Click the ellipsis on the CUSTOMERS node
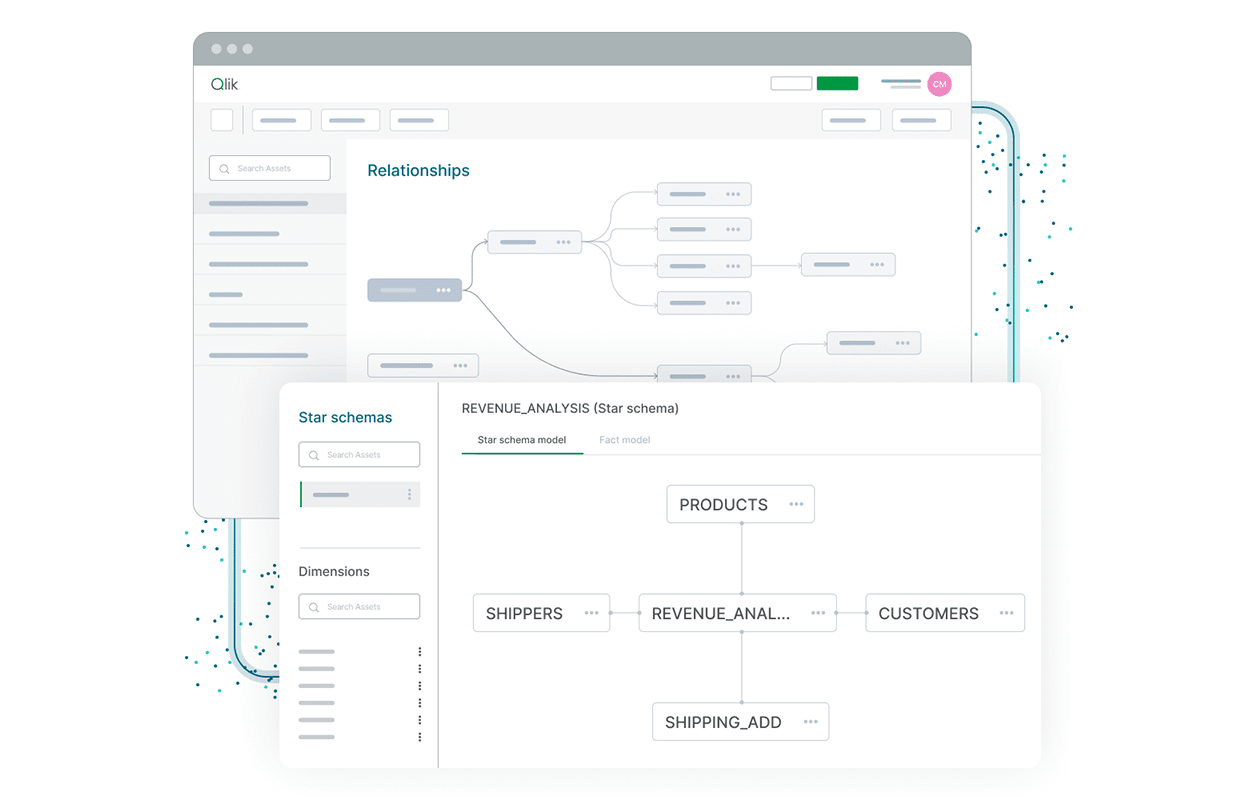The height and width of the screenshot is (800, 1234). click(x=1006, y=613)
